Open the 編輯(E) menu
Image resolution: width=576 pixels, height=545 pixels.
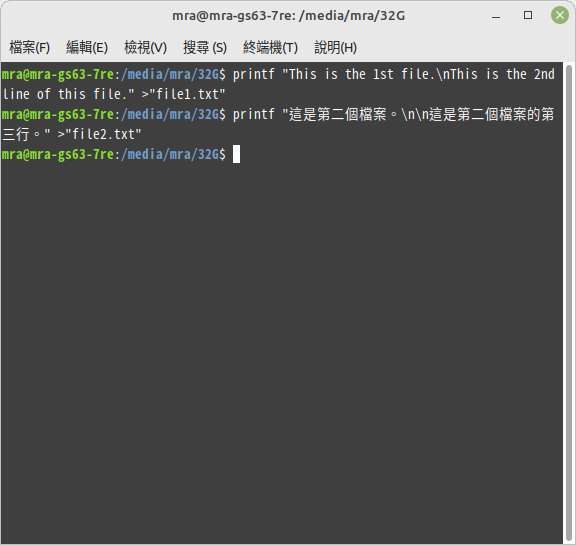point(87,47)
